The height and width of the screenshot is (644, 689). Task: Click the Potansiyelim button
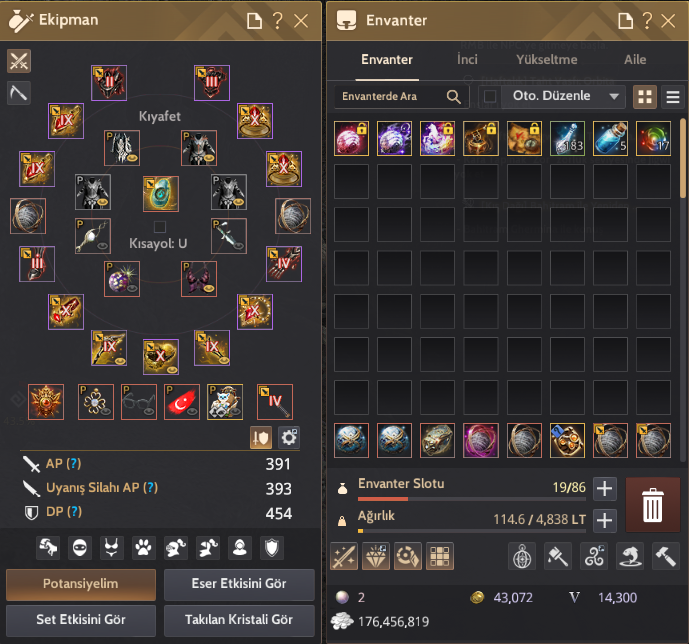(x=81, y=584)
